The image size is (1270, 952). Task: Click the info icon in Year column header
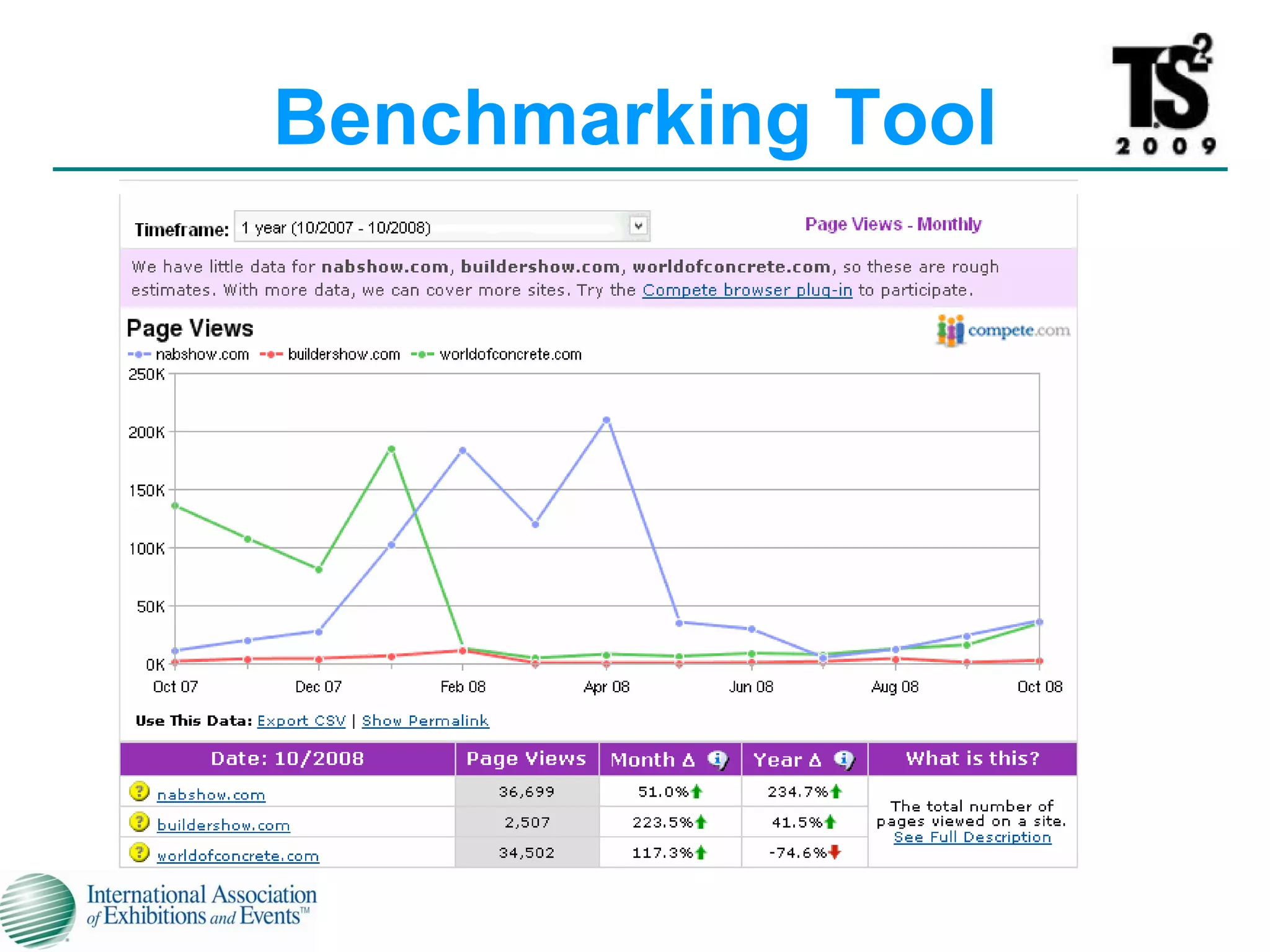click(x=844, y=759)
